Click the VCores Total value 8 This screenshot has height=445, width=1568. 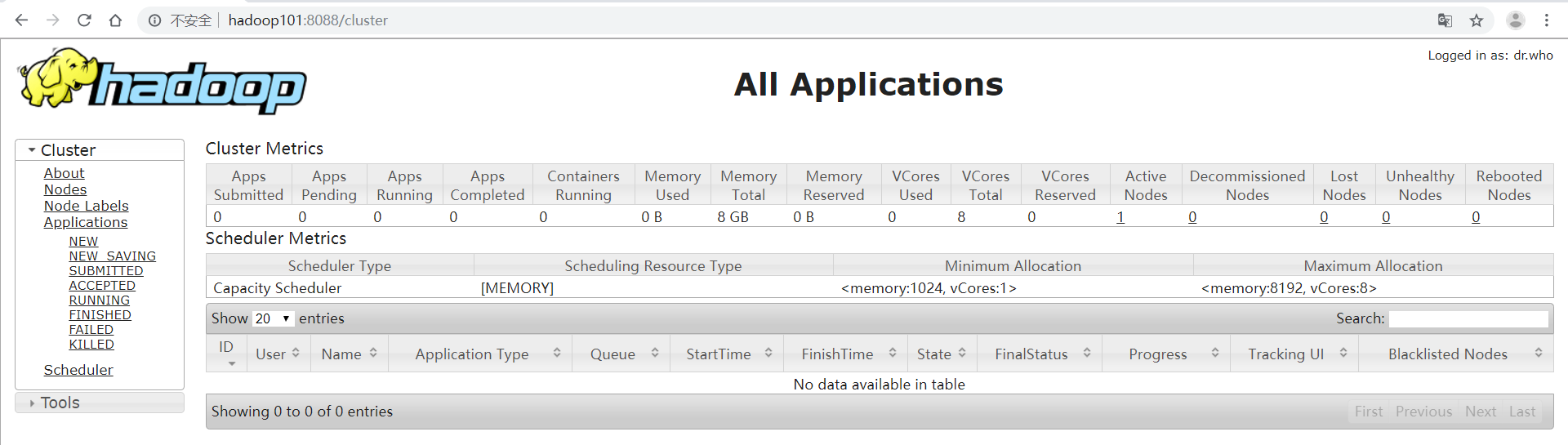[x=961, y=217]
